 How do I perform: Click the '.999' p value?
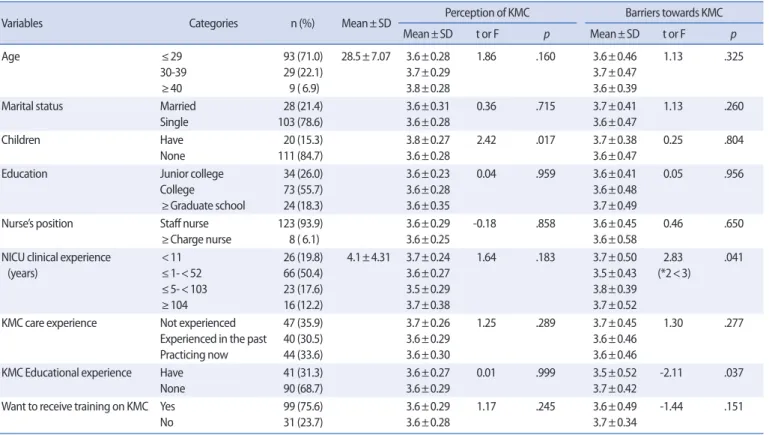(545, 373)
